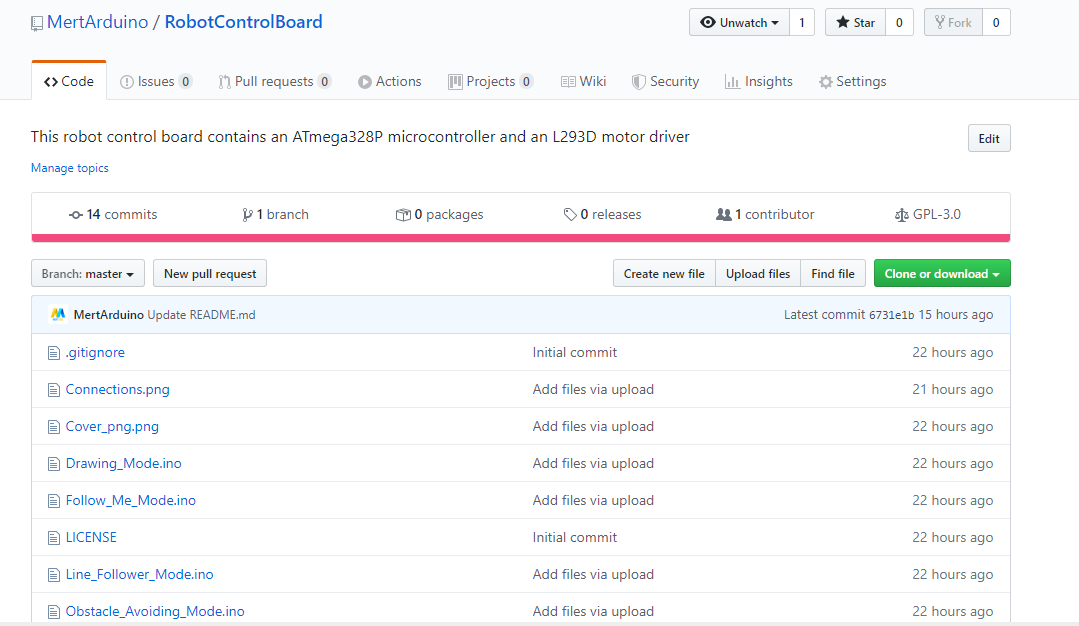The width and height of the screenshot is (1079, 626).
Task: Click the 0 releases count text
Action: coord(610,215)
